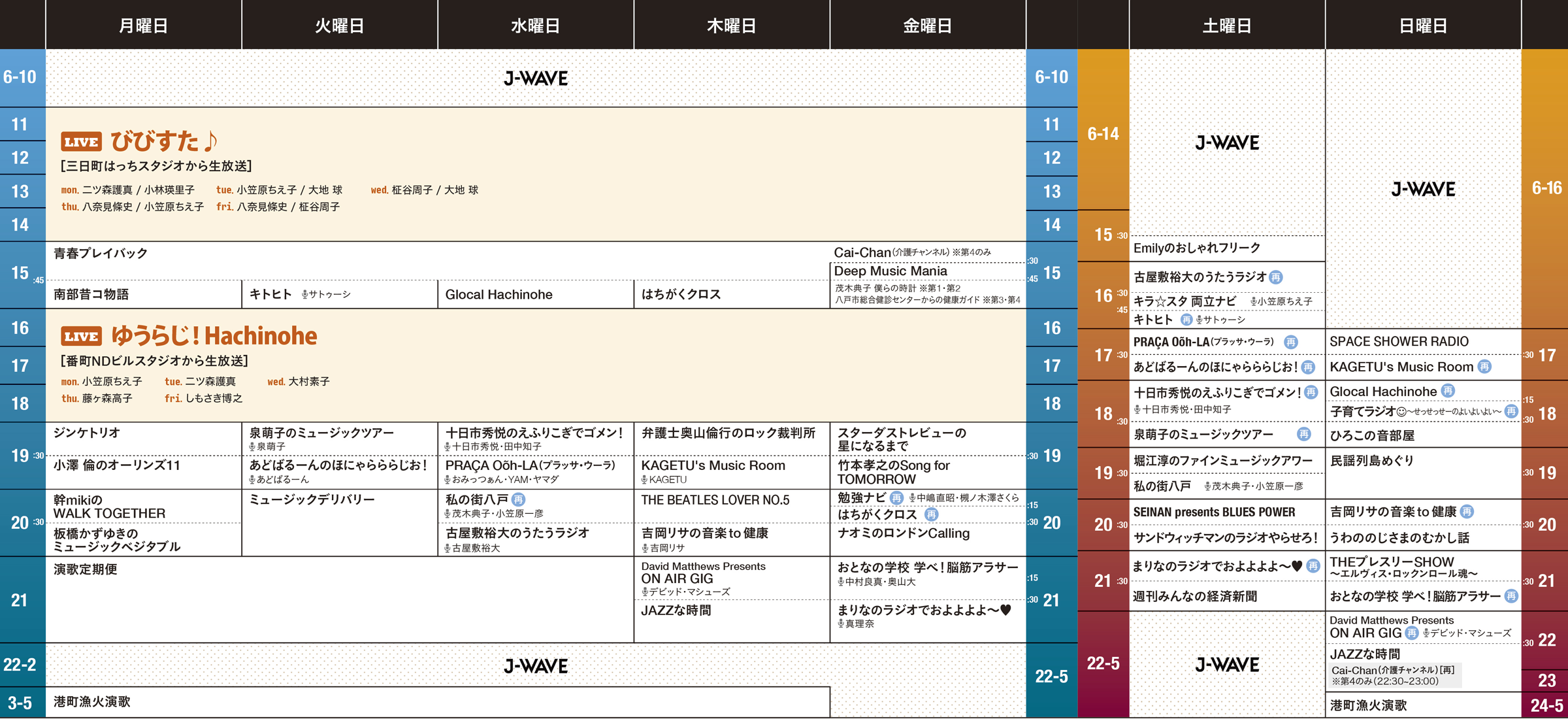Click 堀江淳のファインミュージックアワー on Saturday
This screenshot has width=1568, height=719.
coord(1223,461)
